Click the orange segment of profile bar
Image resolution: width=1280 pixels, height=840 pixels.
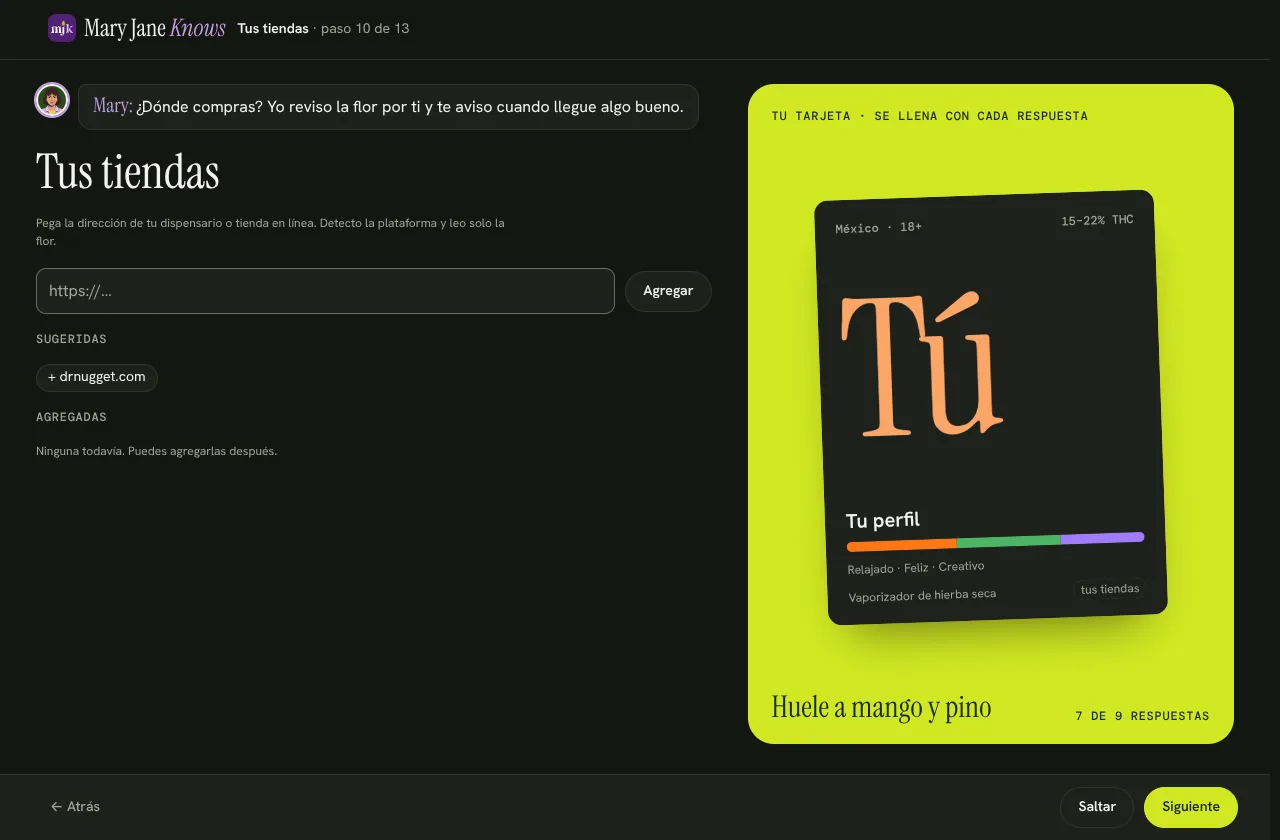point(901,545)
